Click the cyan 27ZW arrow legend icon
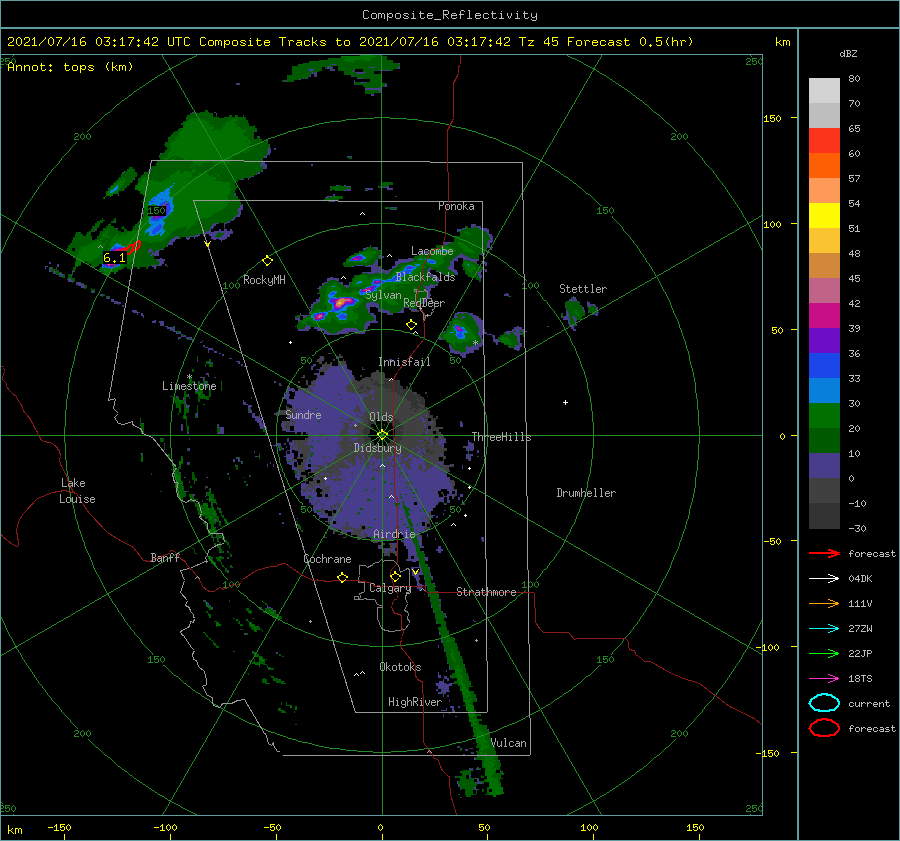Screen dimensions: 900x841 pos(824,629)
